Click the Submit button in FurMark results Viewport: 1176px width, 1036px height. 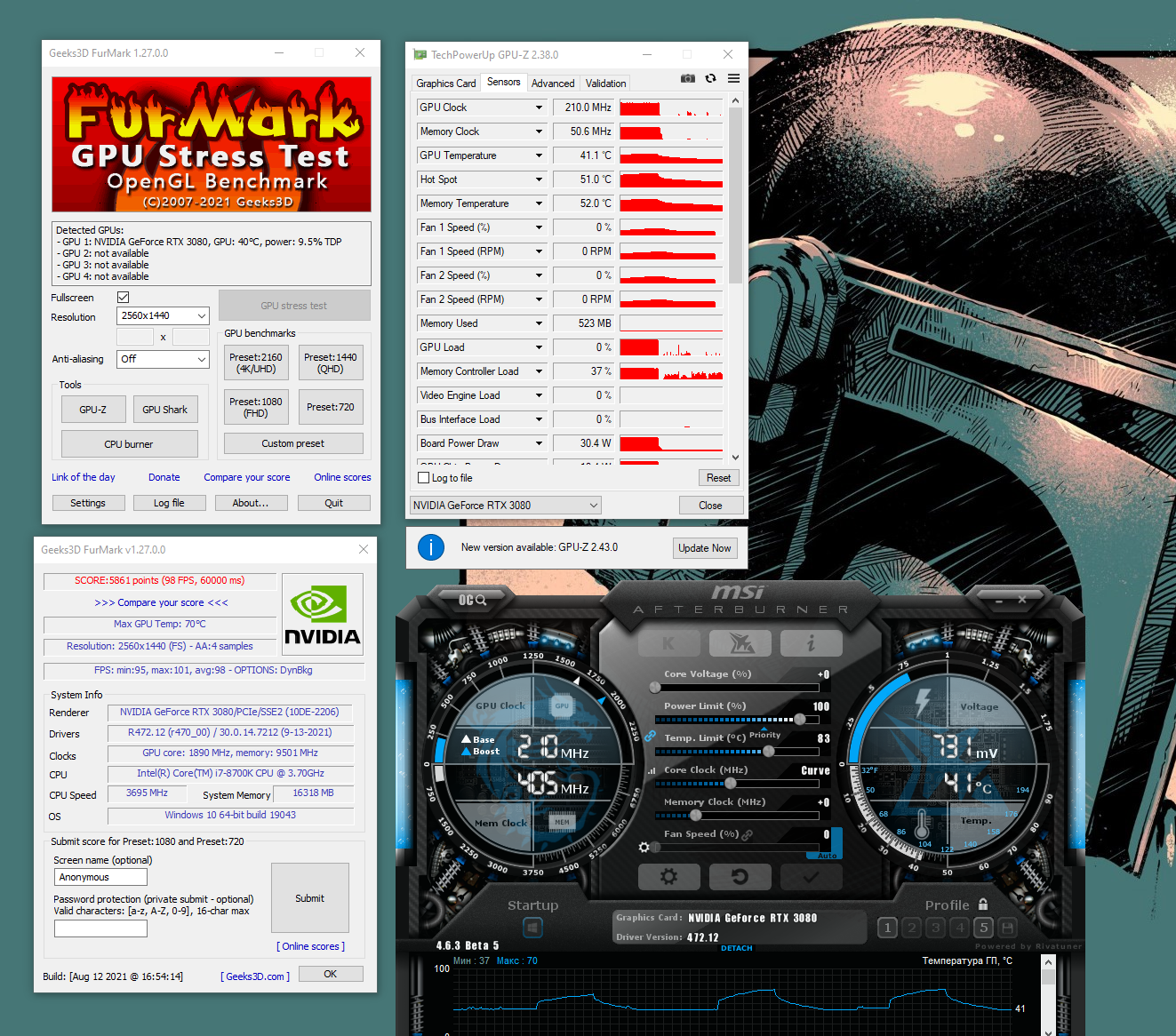pyautogui.click(x=310, y=898)
